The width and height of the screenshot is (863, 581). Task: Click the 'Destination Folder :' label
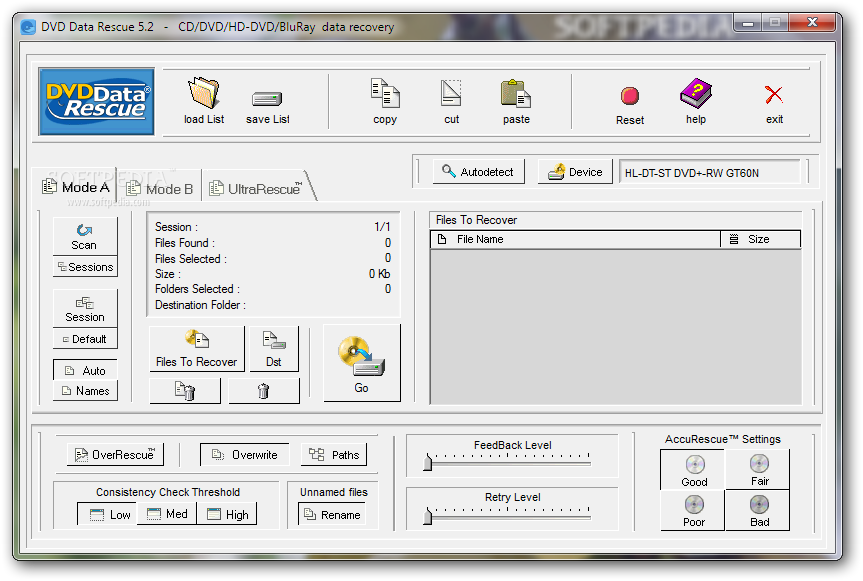200,305
